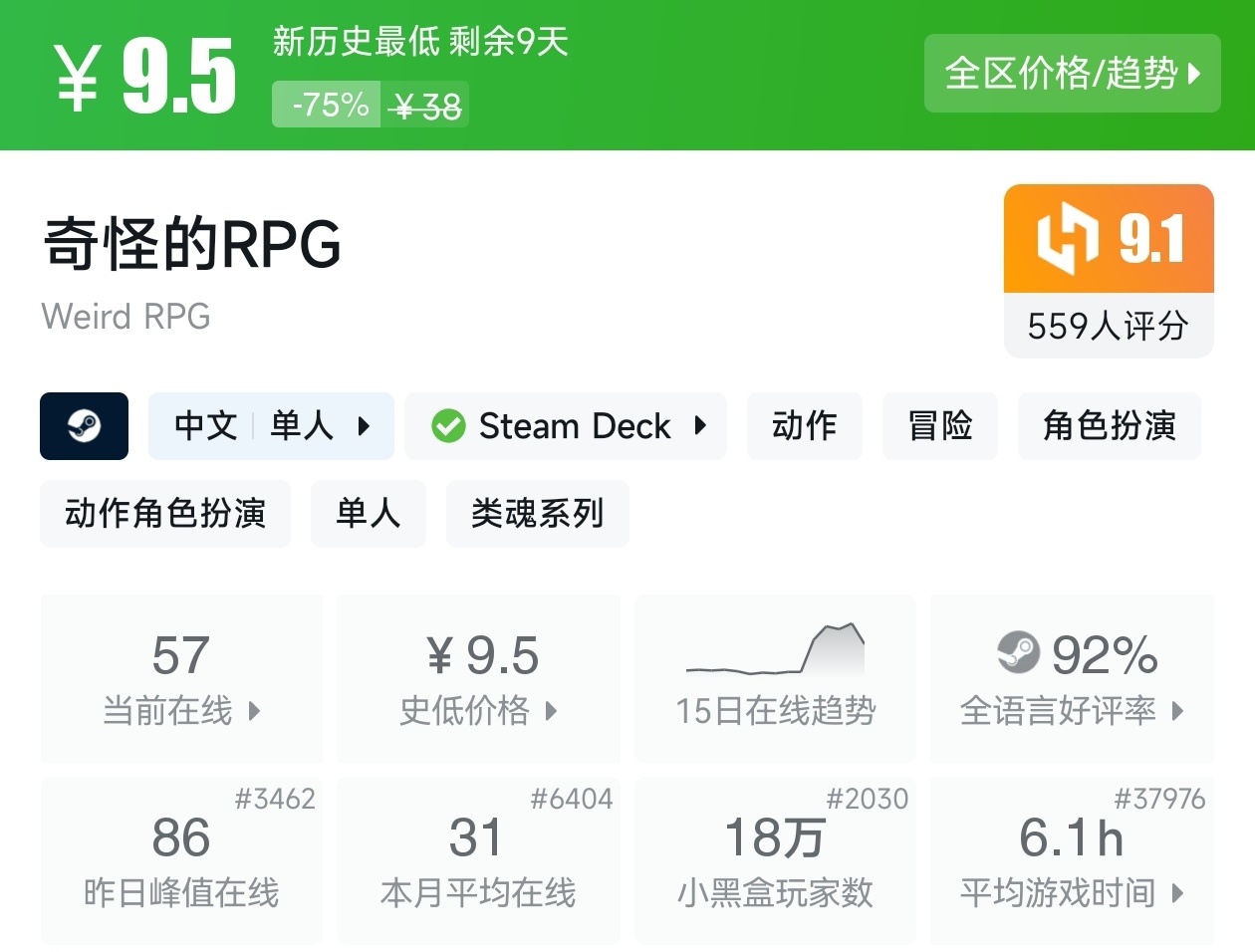Click the Steam platform icon
The image size is (1255, 952).
pyautogui.click(x=84, y=426)
